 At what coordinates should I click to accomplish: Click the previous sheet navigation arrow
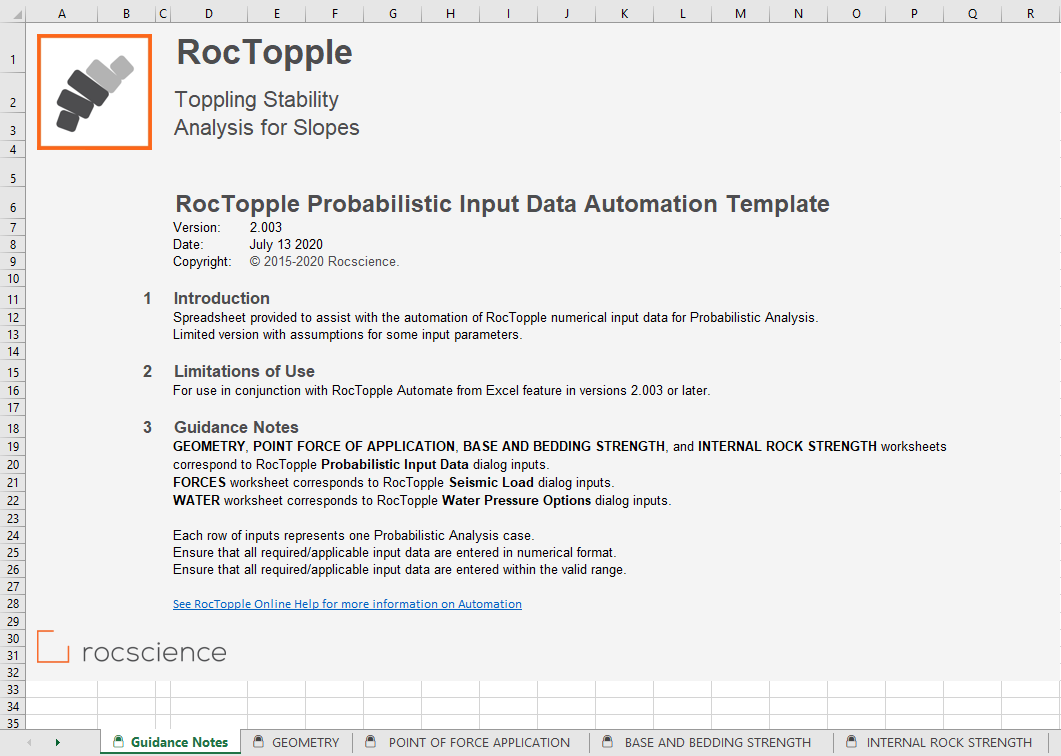pos(29,742)
